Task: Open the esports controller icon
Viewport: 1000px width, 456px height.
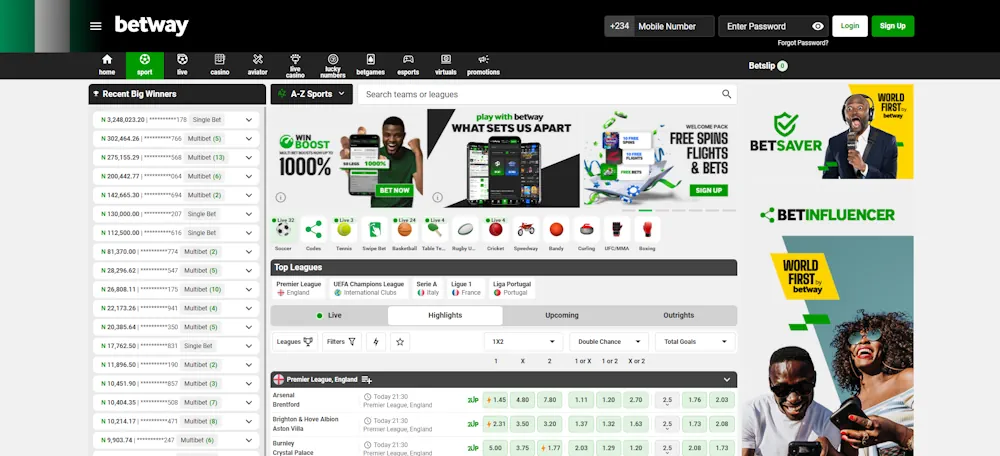Action: [x=408, y=59]
